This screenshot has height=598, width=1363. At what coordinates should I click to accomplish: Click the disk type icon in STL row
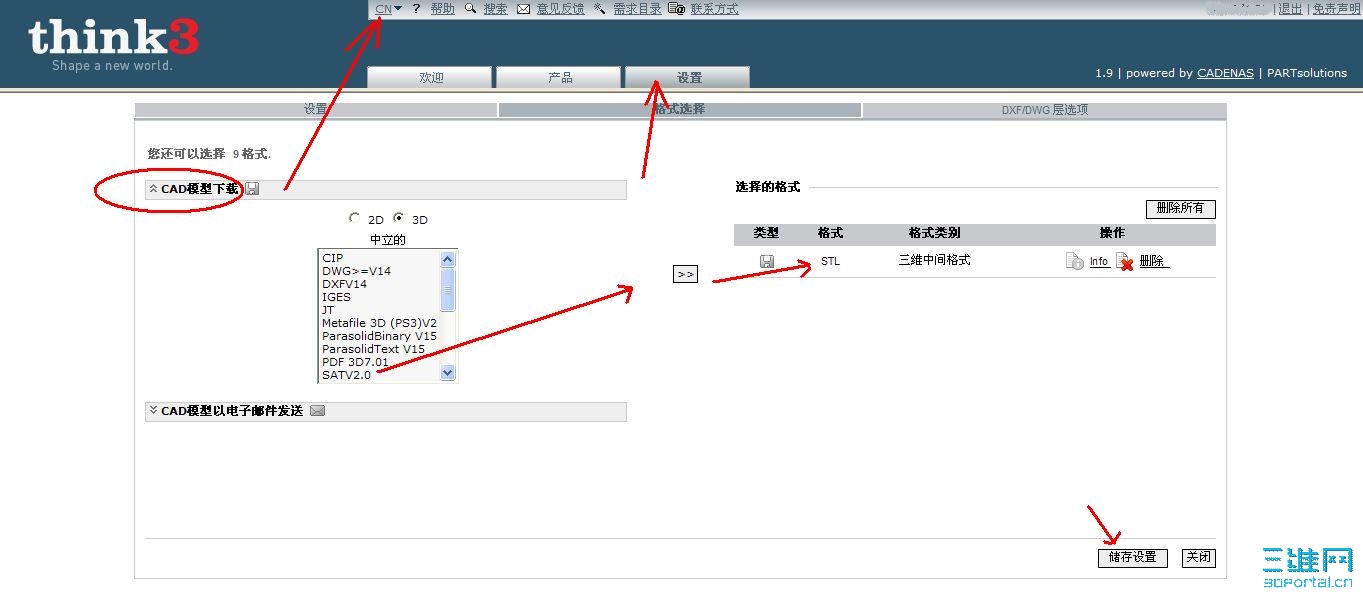tap(767, 261)
